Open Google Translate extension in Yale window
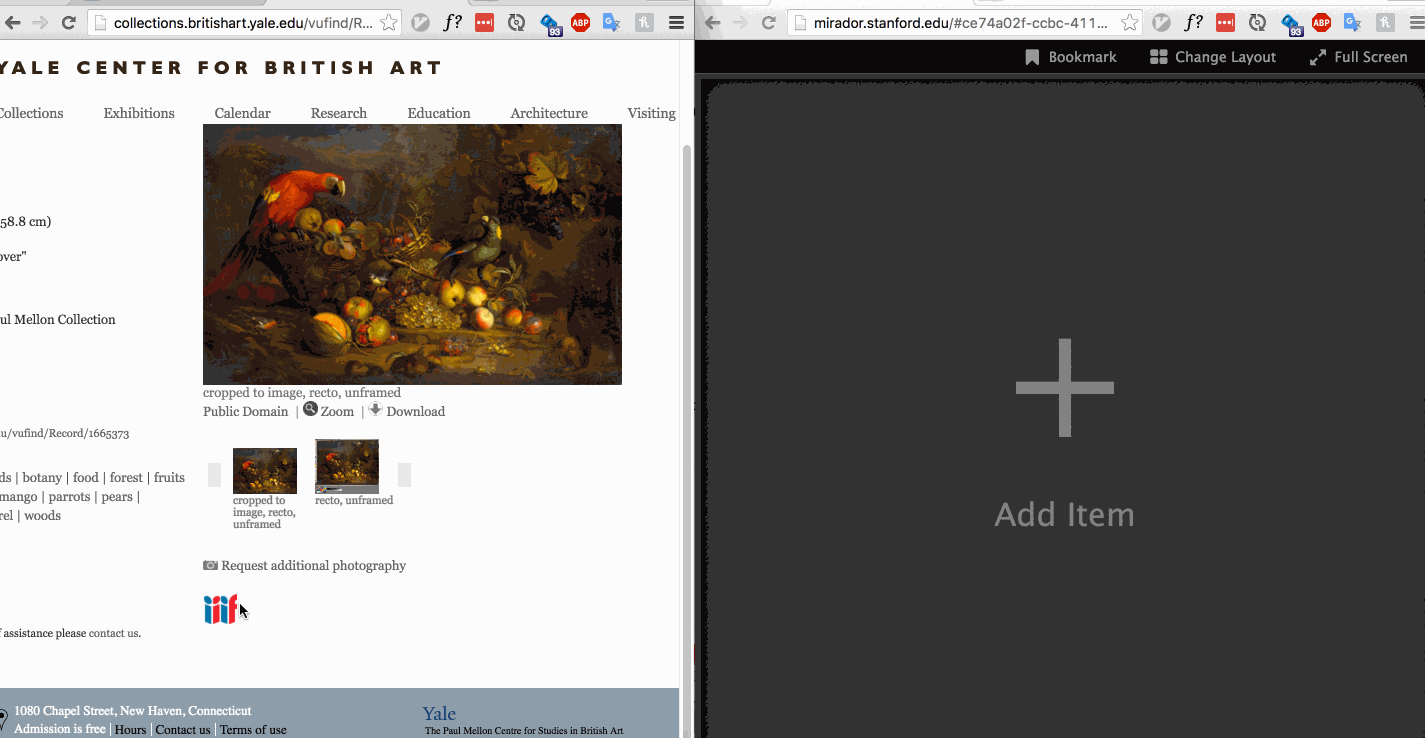Viewport: 1425px width, 738px height. coord(612,22)
